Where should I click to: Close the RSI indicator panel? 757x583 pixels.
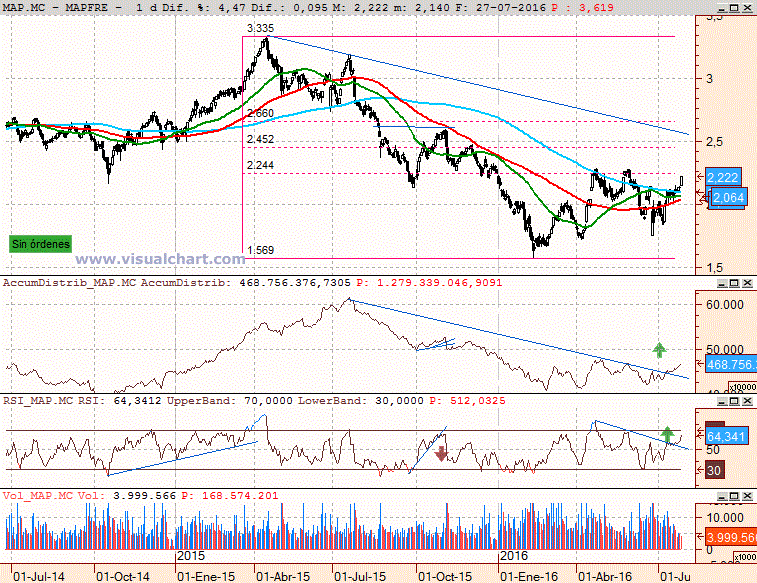(x=747, y=401)
